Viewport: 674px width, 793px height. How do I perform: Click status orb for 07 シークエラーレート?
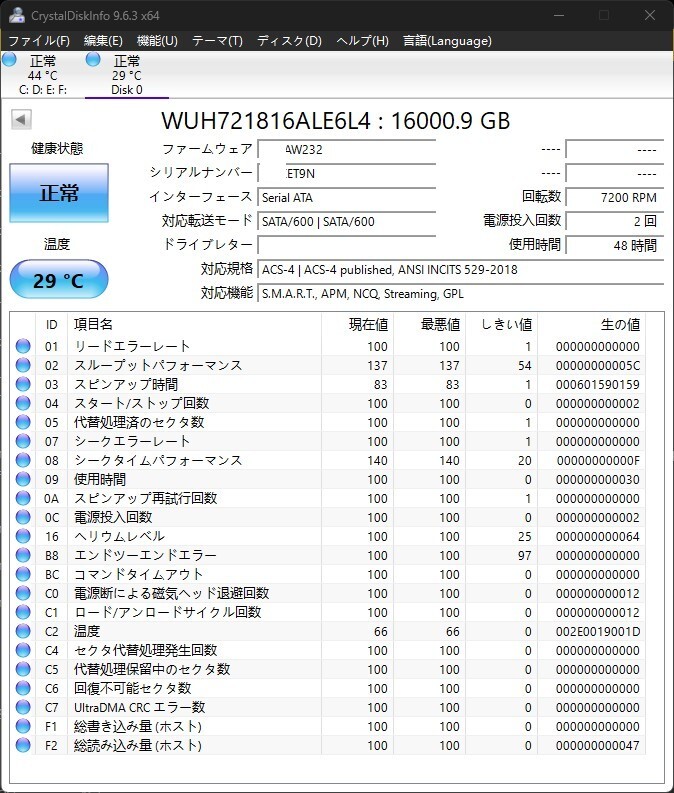click(23, 440)
